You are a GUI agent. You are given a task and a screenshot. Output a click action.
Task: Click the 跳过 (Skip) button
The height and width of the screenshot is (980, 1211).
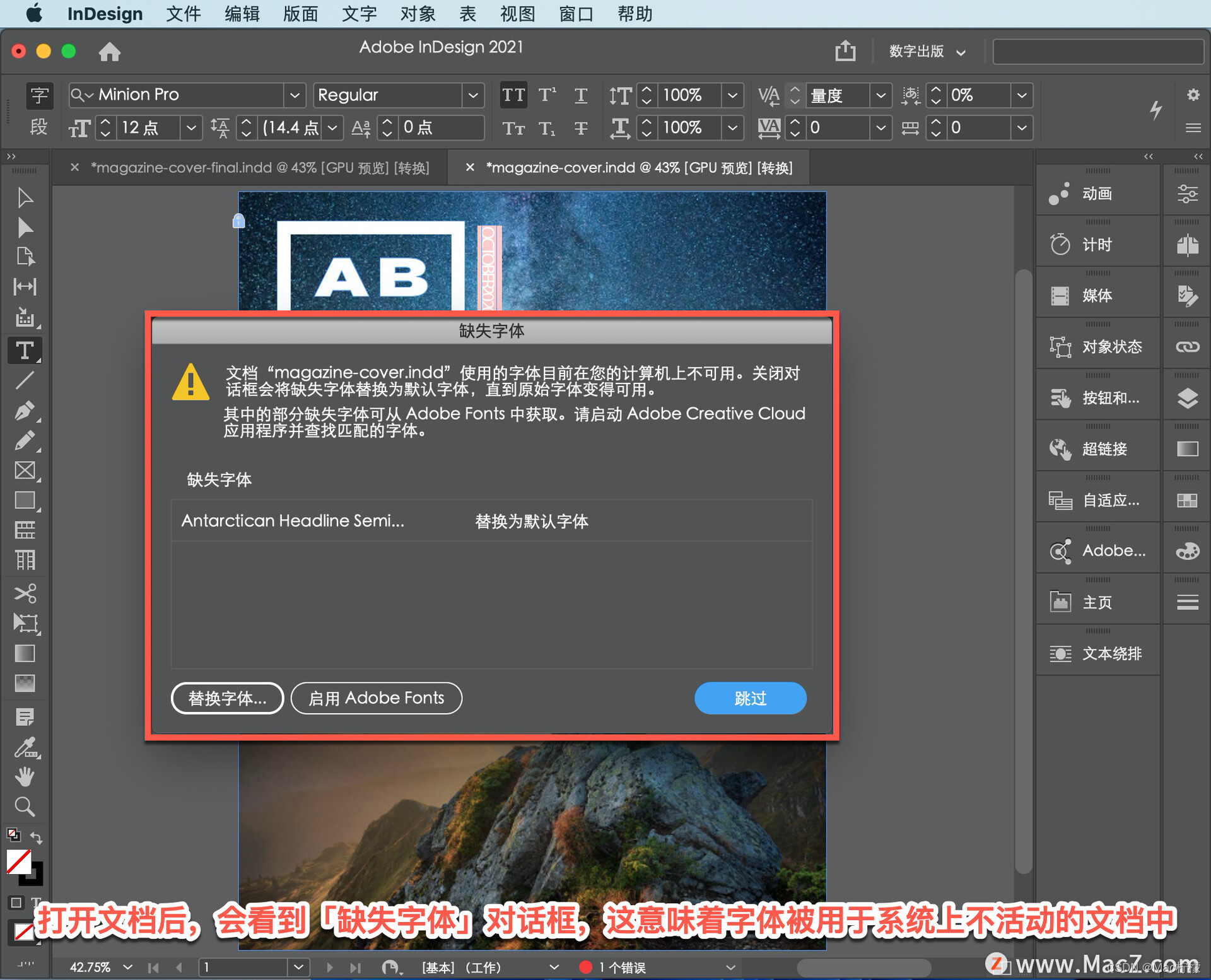(x=750, y=698)
